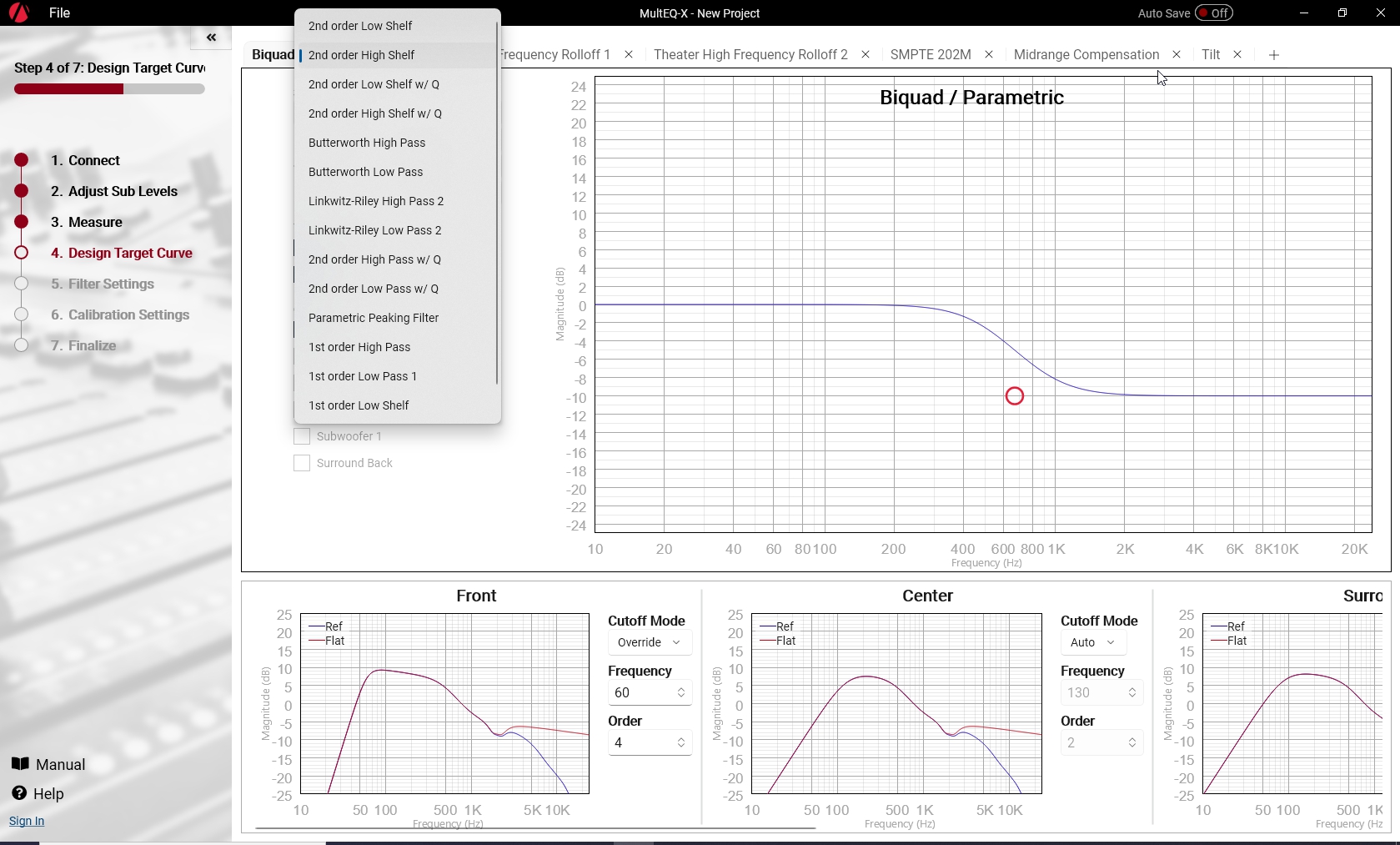The image size is (1400, 845).
Task: Choose 2nd order High Shelf w/ Q
Action: (395, 113)
